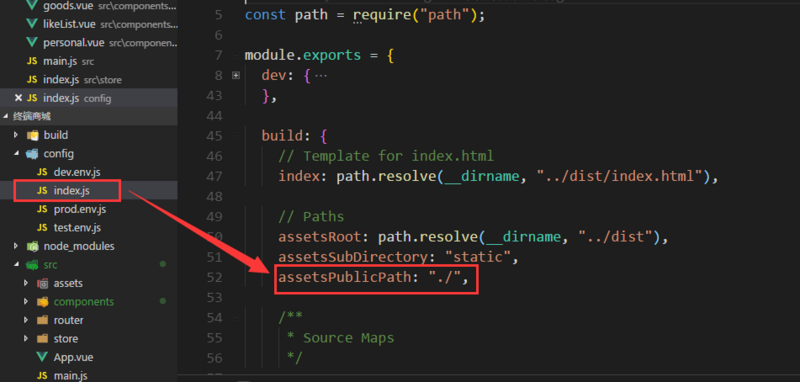Screen dimensions: 800x382
Task: Click the config folder icon
Action: (33, 154)
